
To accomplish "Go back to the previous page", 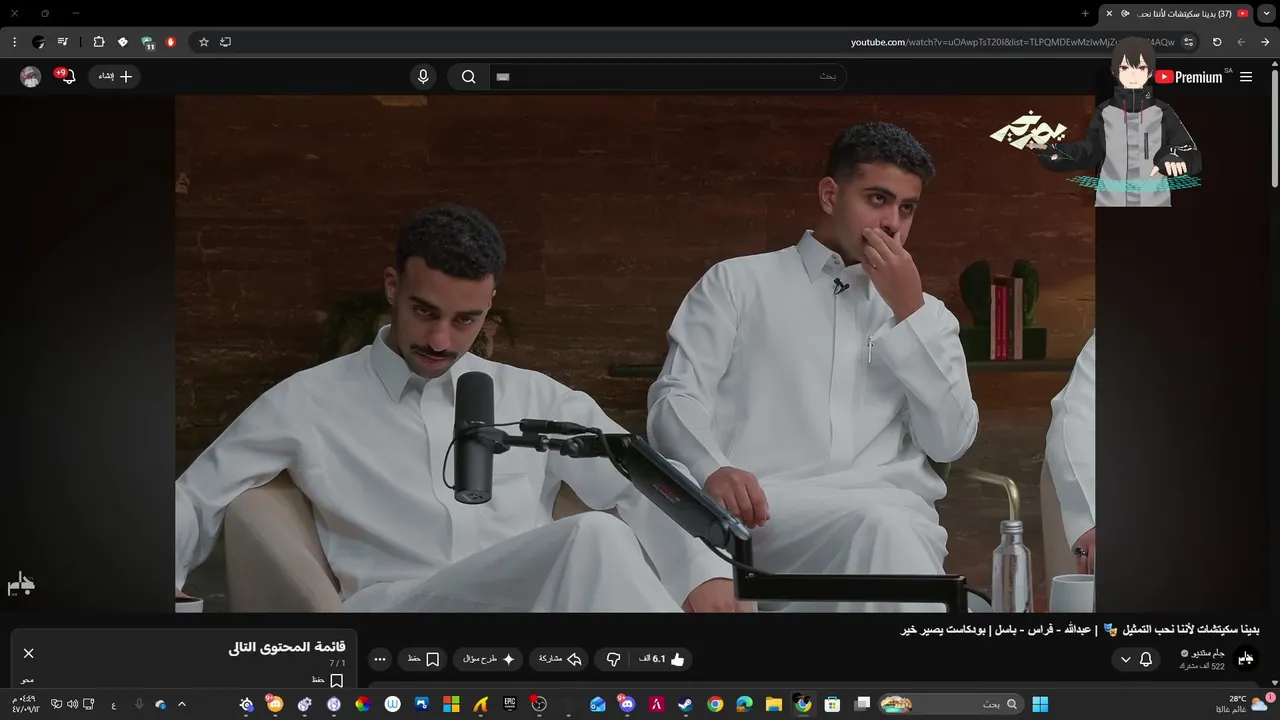I will (1265, 42).
